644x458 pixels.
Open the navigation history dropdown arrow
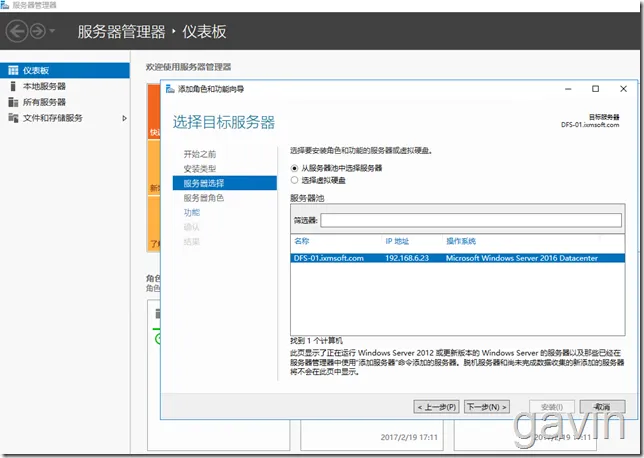[x=52, y=31]
